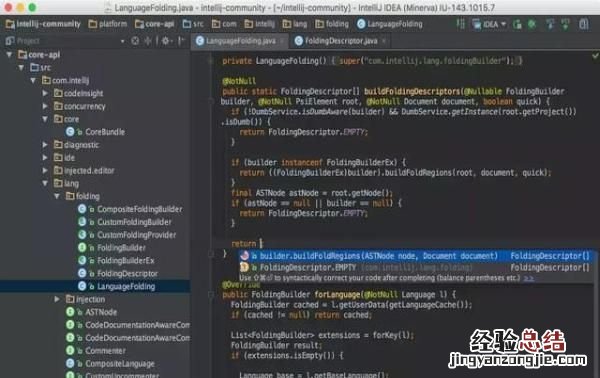Image resolution: width=600 pixels, height=378 pixels.
Task: Expand the injection package
Action: coord(57,299)
